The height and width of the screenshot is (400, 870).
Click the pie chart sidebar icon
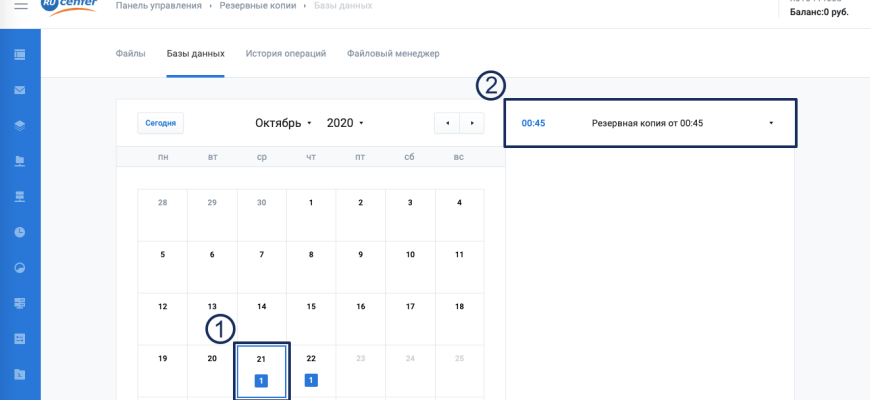click(x=20, y=268)
